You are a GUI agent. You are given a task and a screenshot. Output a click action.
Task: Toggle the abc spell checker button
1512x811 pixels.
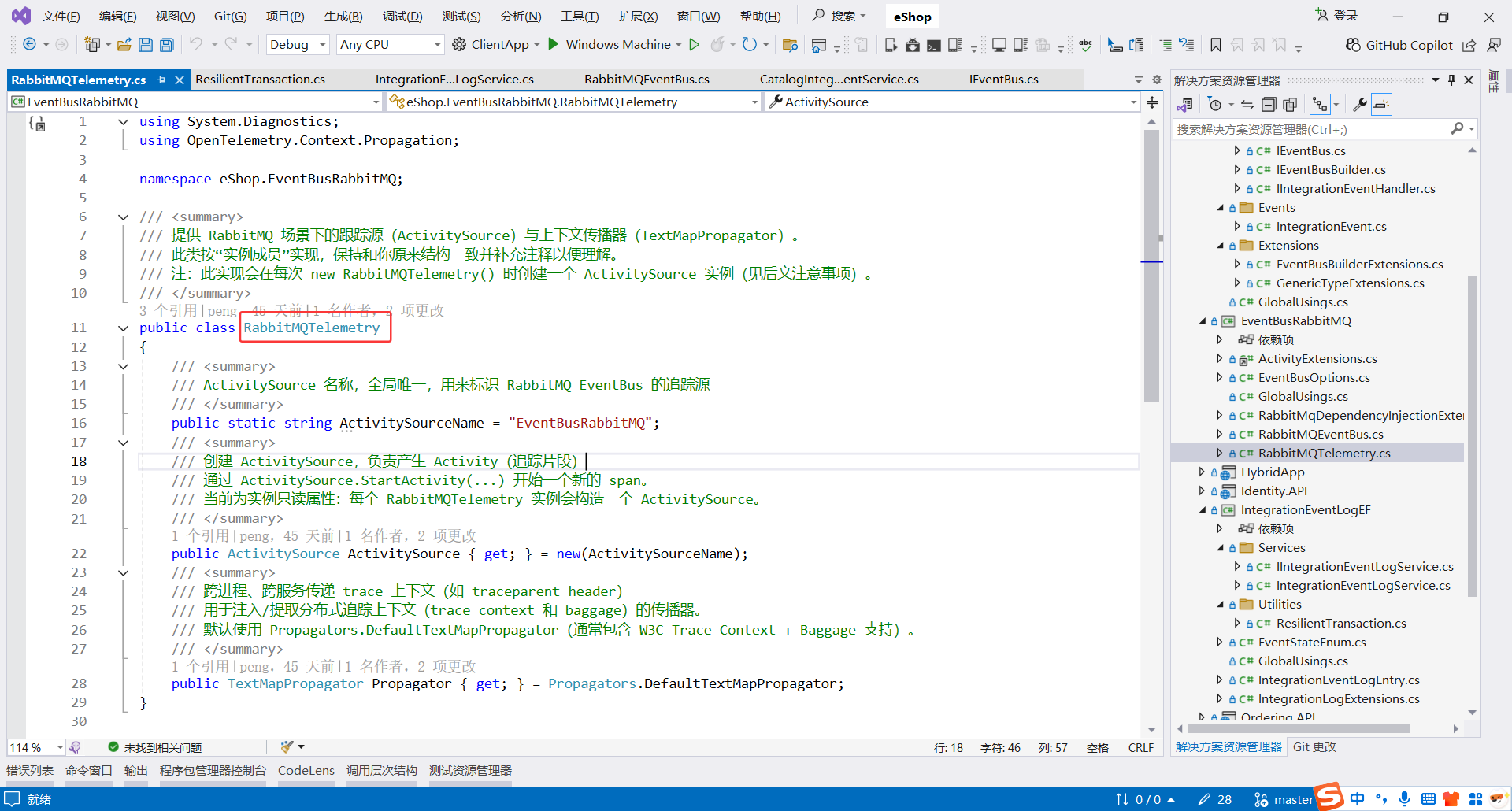pyautogui.click(x=1086, y=45)
